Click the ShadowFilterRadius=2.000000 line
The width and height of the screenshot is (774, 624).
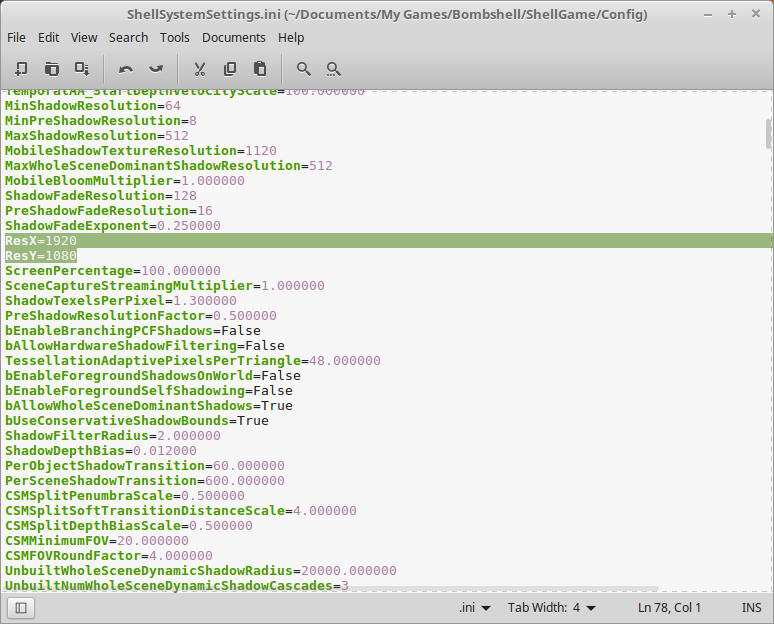113,436
